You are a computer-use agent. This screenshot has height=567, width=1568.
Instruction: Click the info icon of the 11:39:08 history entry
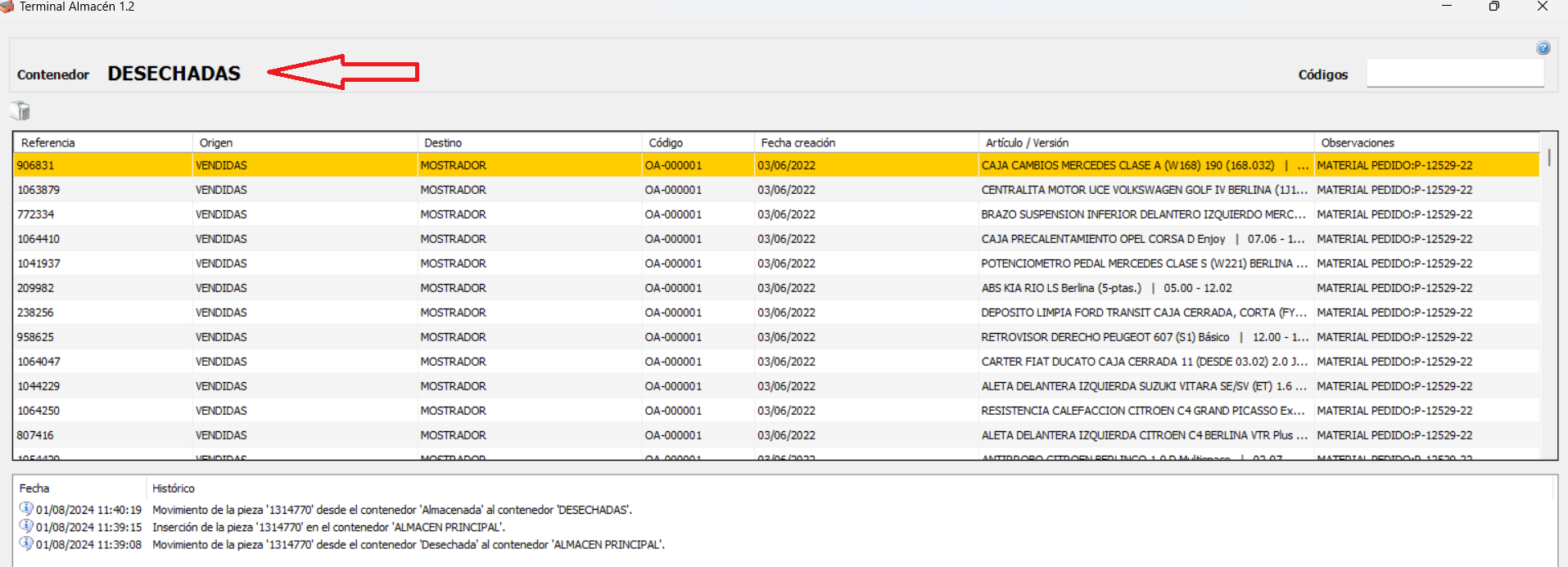tap(26, 543)
